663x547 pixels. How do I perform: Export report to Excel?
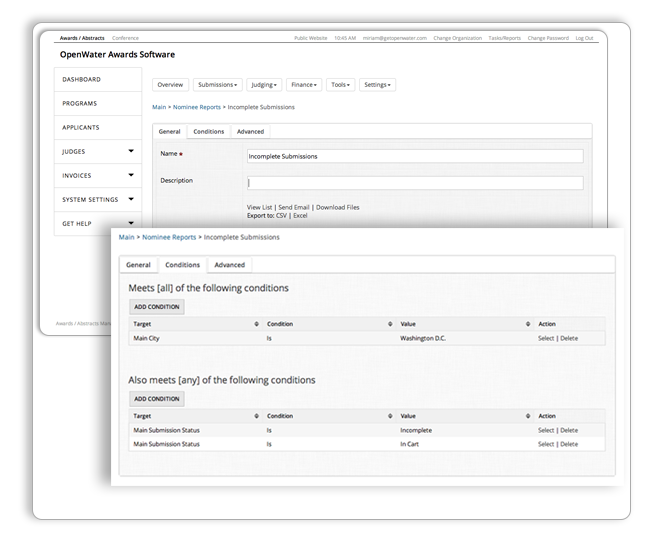pos(300,216)
